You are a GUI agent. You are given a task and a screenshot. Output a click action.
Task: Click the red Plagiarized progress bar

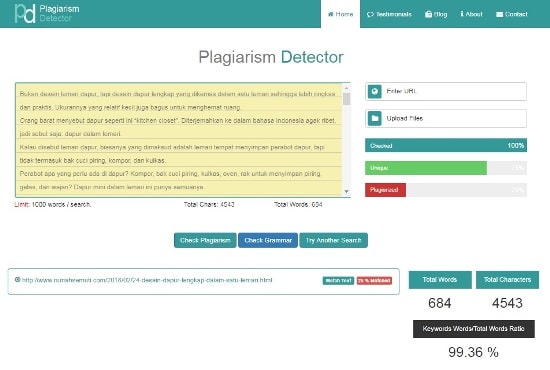(385, 190)
